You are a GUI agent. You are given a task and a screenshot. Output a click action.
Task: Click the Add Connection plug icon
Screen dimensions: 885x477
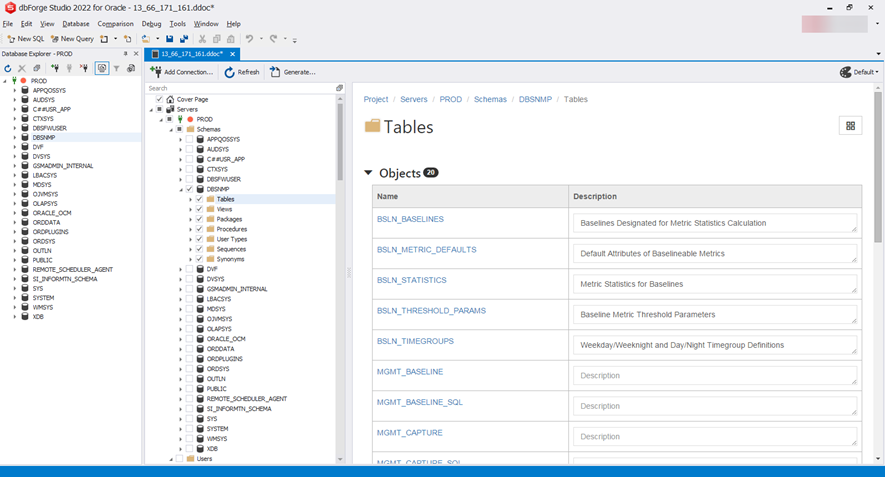coord(155,72)
